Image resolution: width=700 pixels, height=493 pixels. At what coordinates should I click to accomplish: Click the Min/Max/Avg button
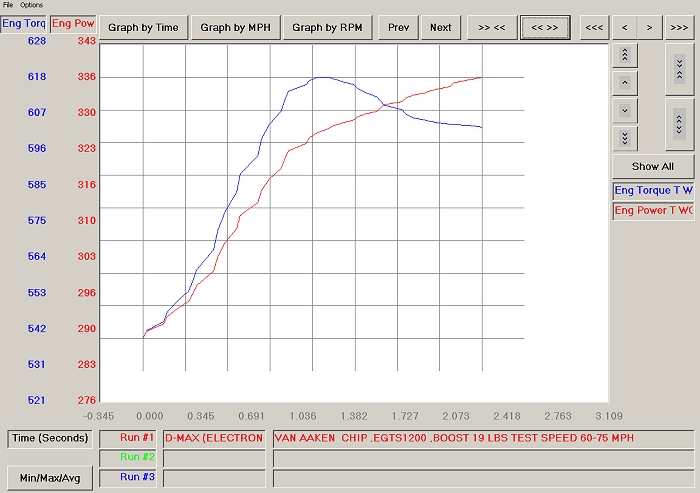[x=50, y=478]
